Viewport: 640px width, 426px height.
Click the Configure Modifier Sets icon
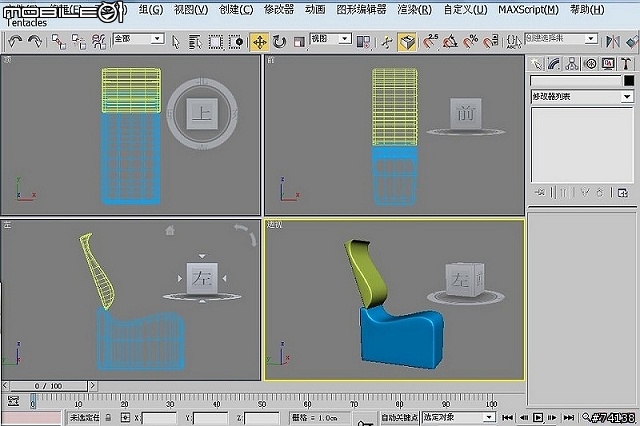pyautogui.click(x=624, y=192)
